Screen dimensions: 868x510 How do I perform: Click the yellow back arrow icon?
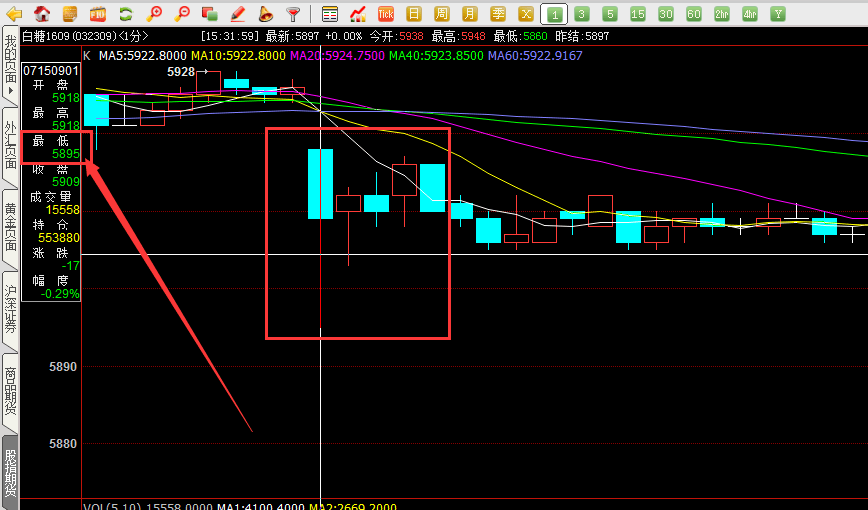pos(13,14)
